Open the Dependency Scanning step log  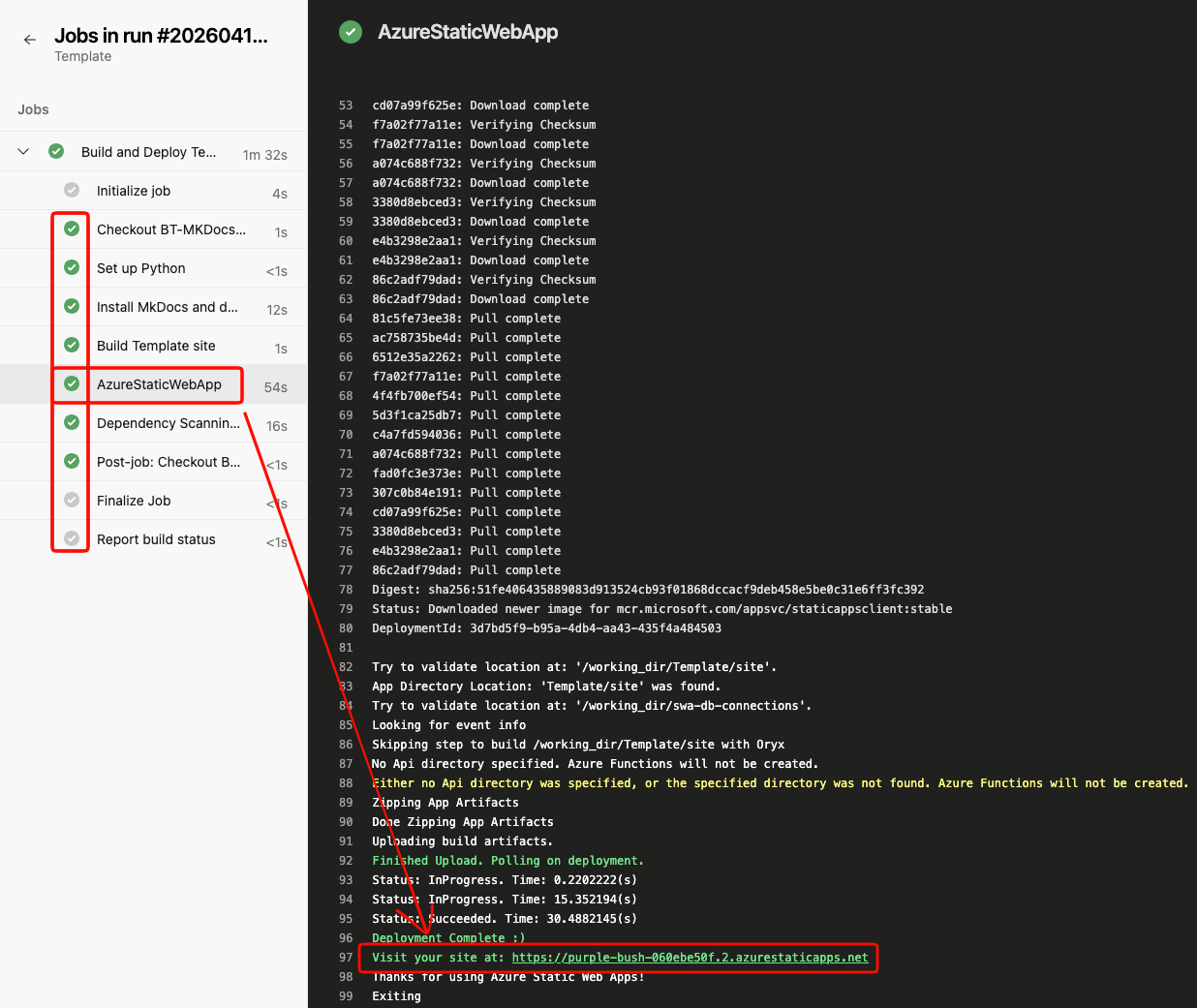tap(168, 423)
